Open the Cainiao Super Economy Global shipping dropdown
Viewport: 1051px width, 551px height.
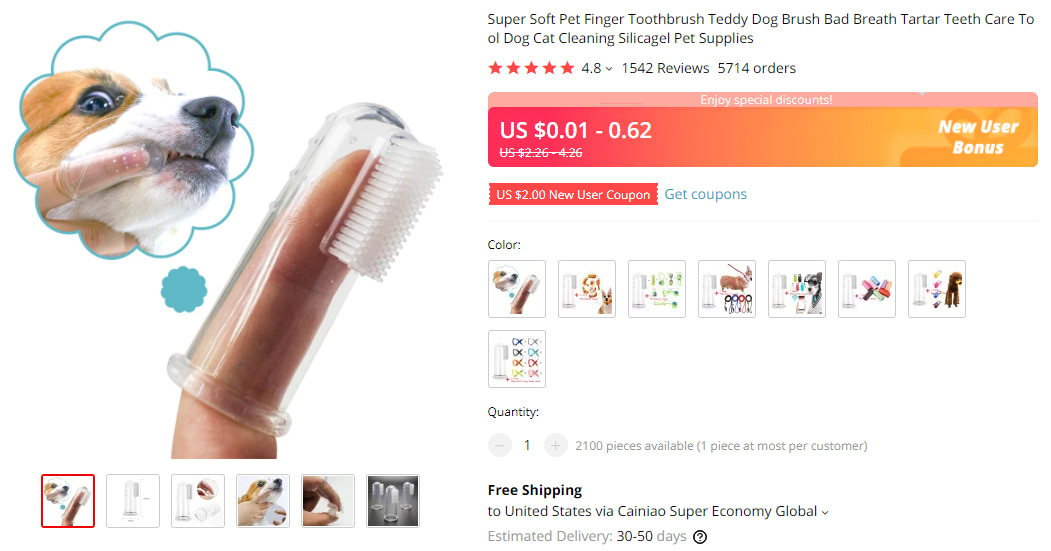825,512
